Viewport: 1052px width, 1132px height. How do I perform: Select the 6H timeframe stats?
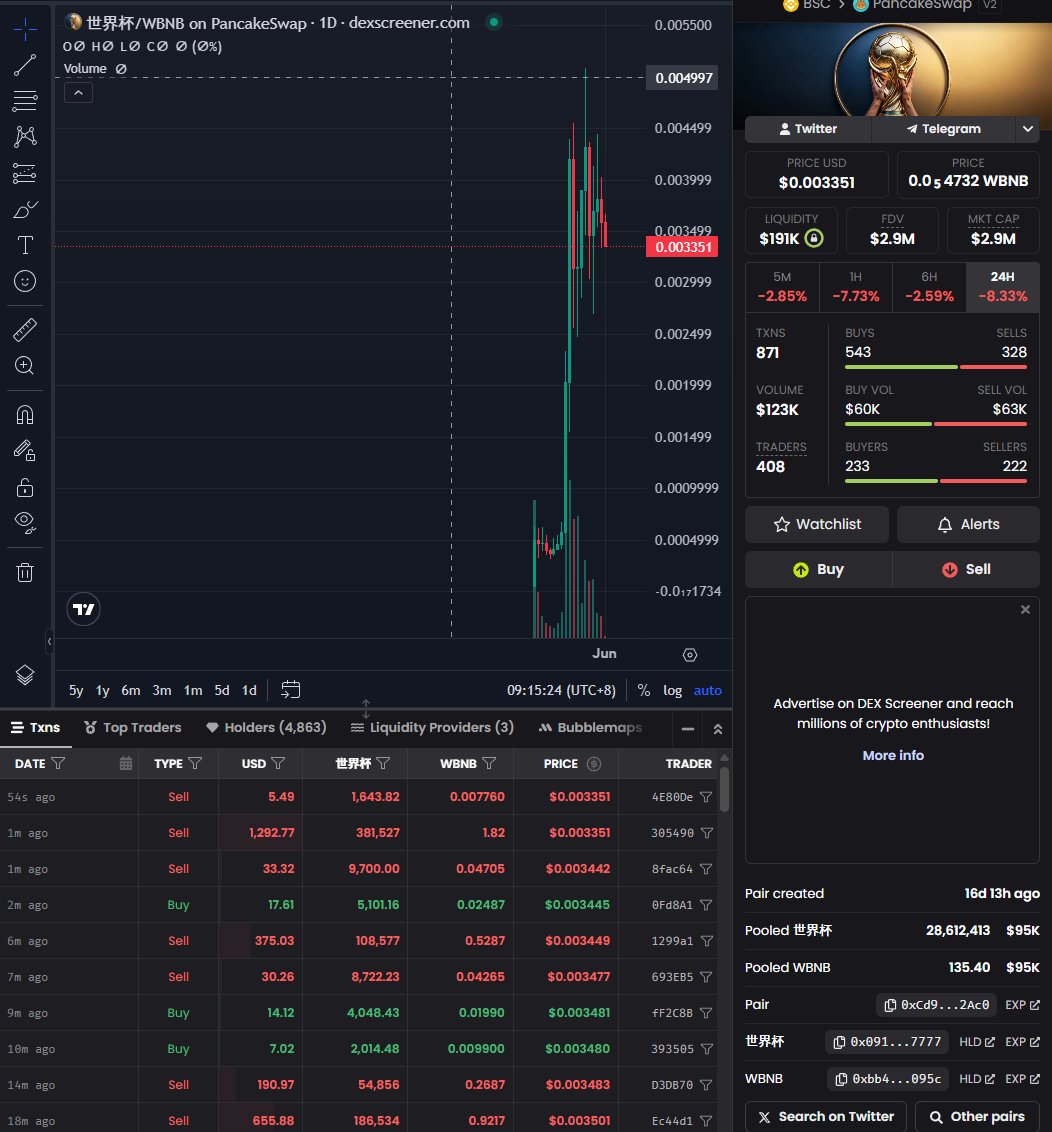click(929, 287)
